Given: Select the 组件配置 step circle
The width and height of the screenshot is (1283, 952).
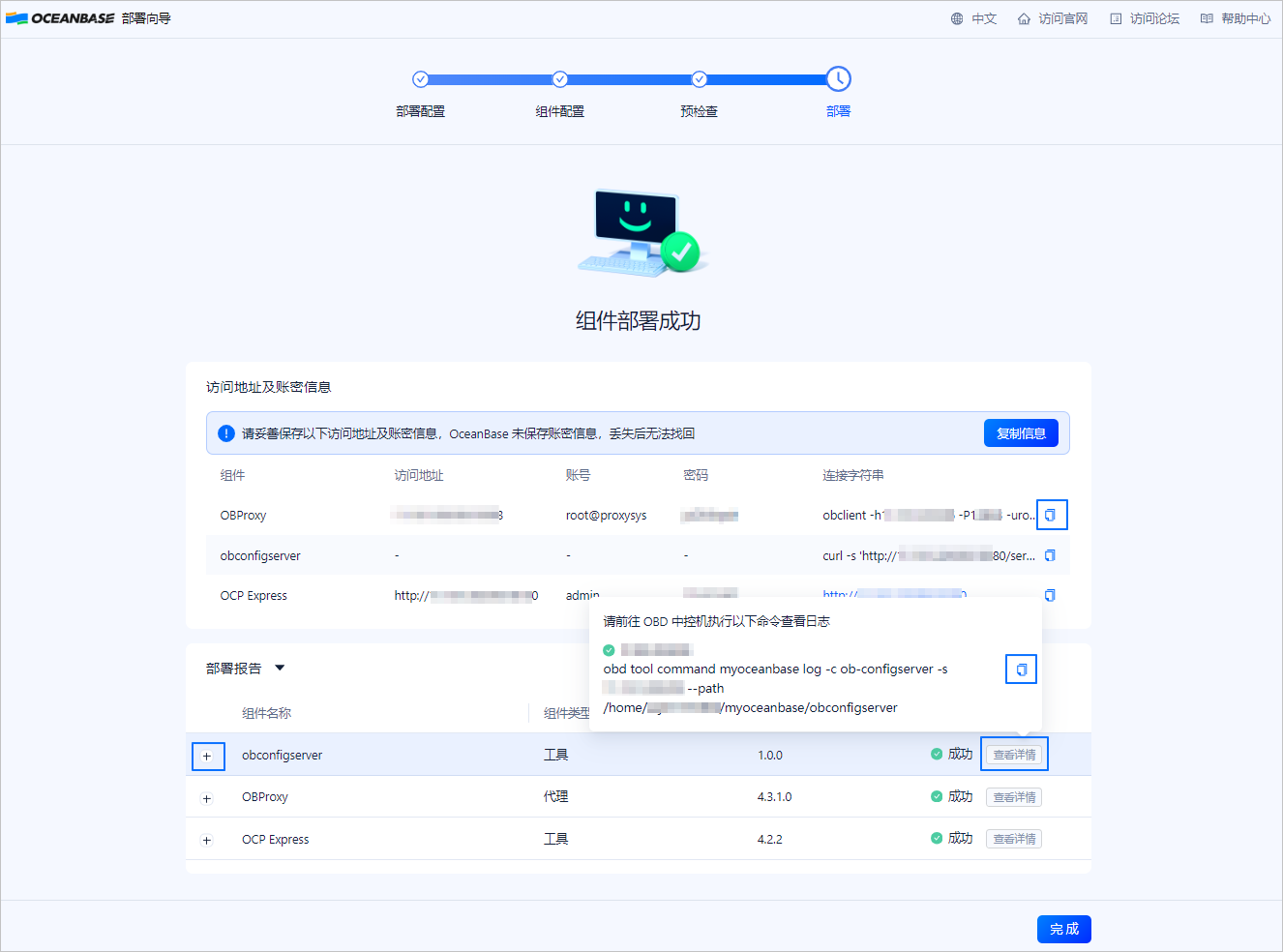Looking at the screenshot, I should pos(559,79).
